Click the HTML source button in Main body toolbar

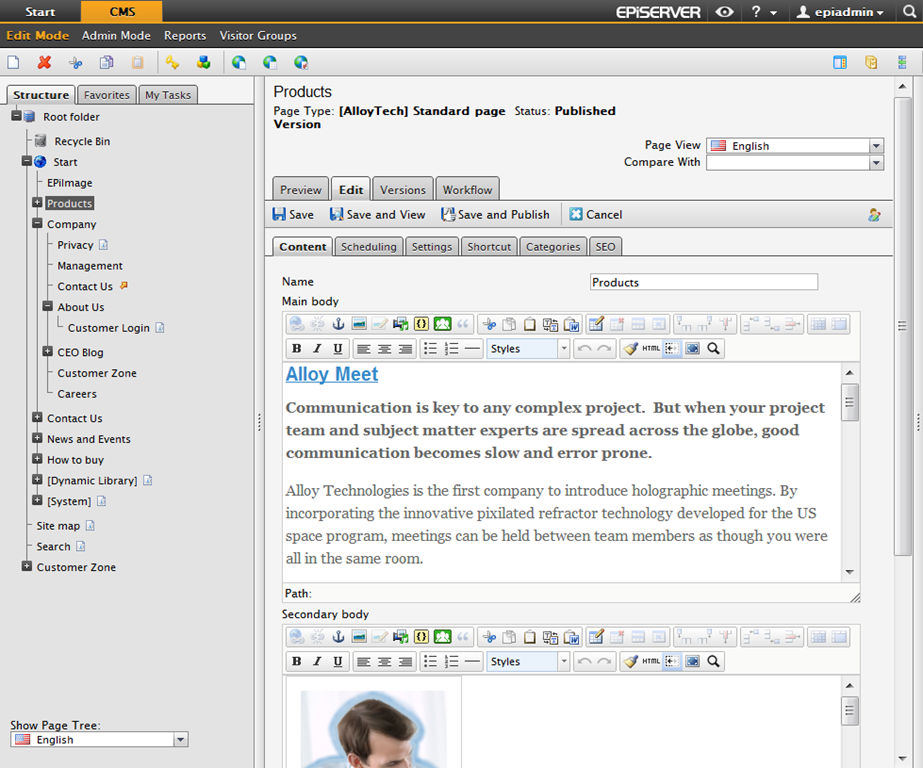coord(651,349)
